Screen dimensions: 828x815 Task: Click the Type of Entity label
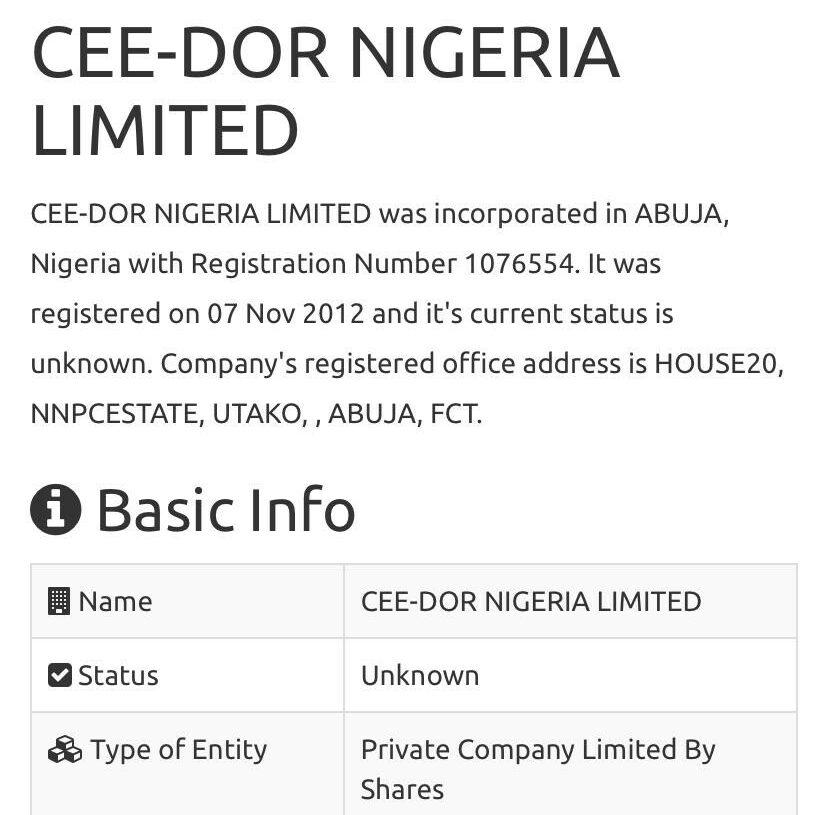click(x=179, y=750)
